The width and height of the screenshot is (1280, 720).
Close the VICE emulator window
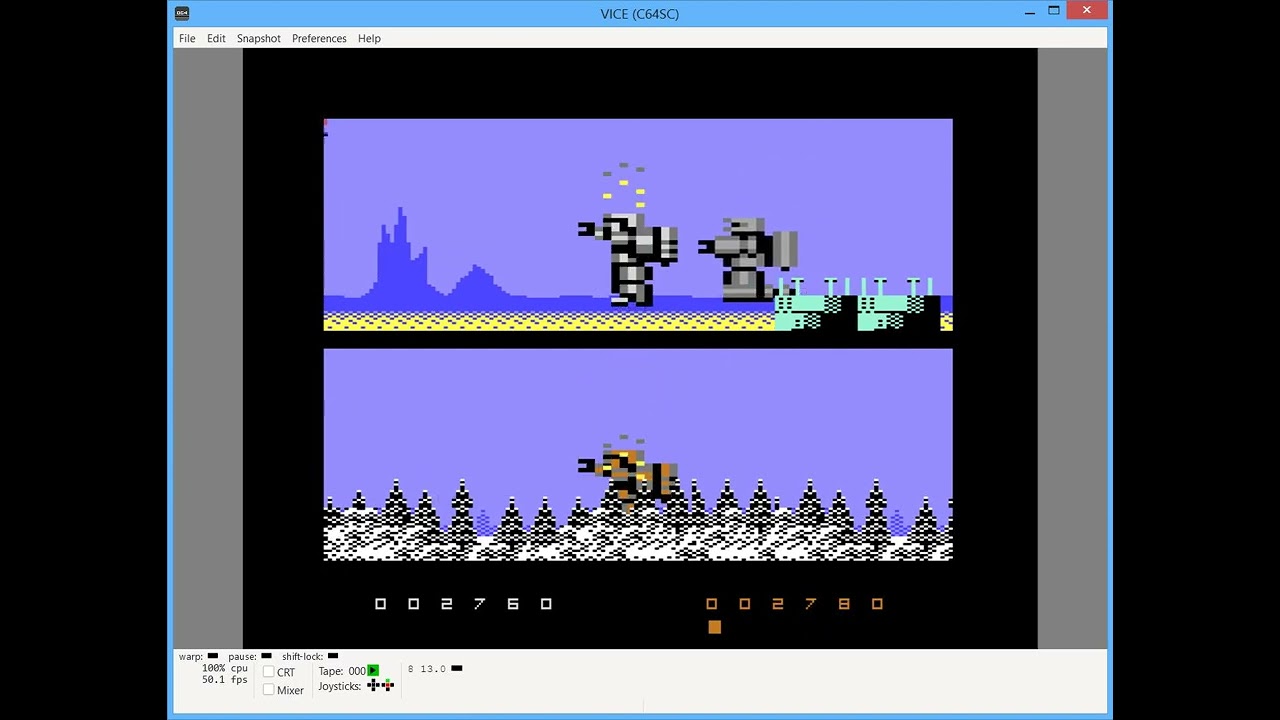click(x=1087, y=11)
